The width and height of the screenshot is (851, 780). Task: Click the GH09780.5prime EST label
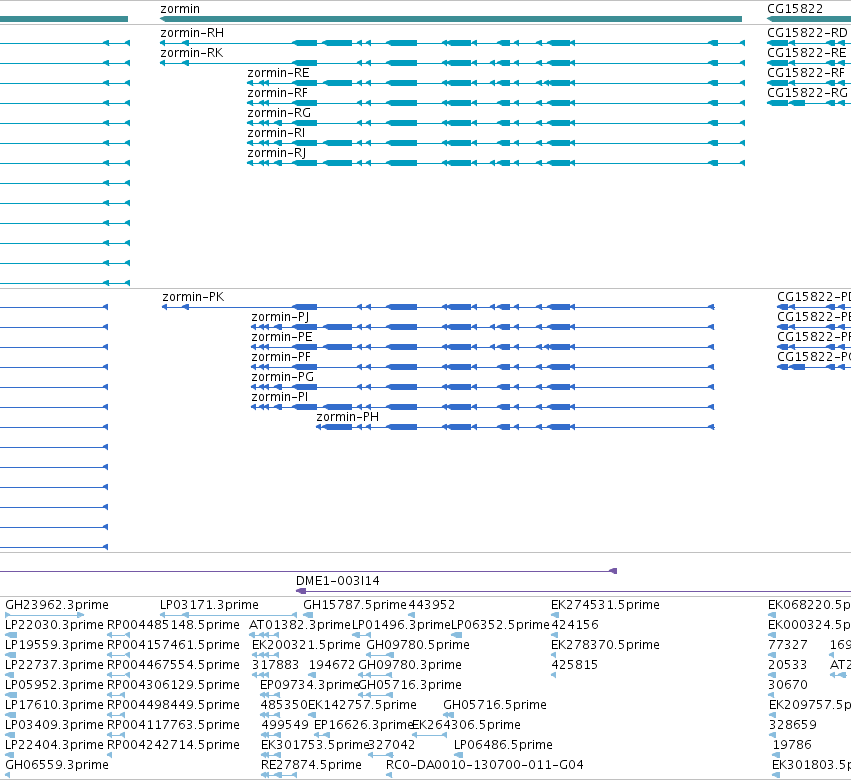pos(418,645)
